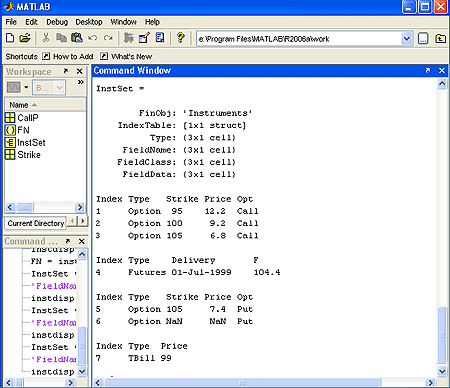Click Workspace horizontal scroll right arrow
450x388 pixels.
[80, 207]
